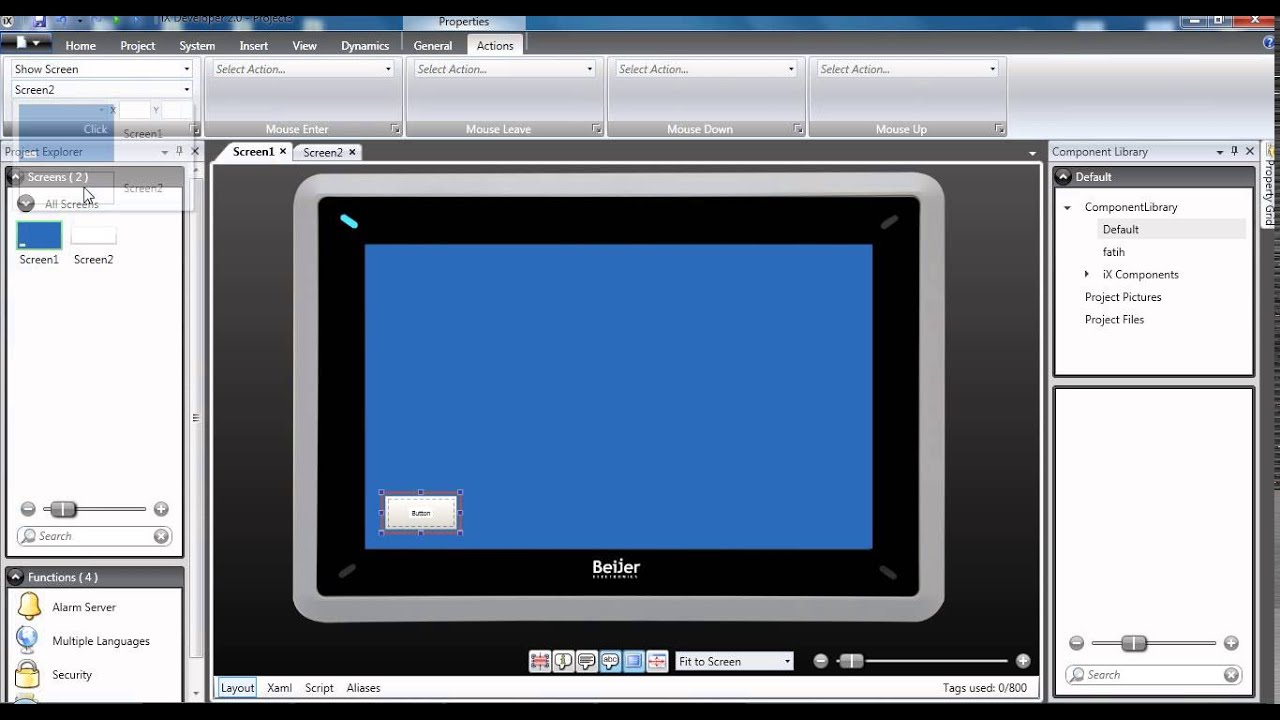Switch to the Aliases view tab
The height and width of the screenshot is (720, 1280).
tap(363, 688)
